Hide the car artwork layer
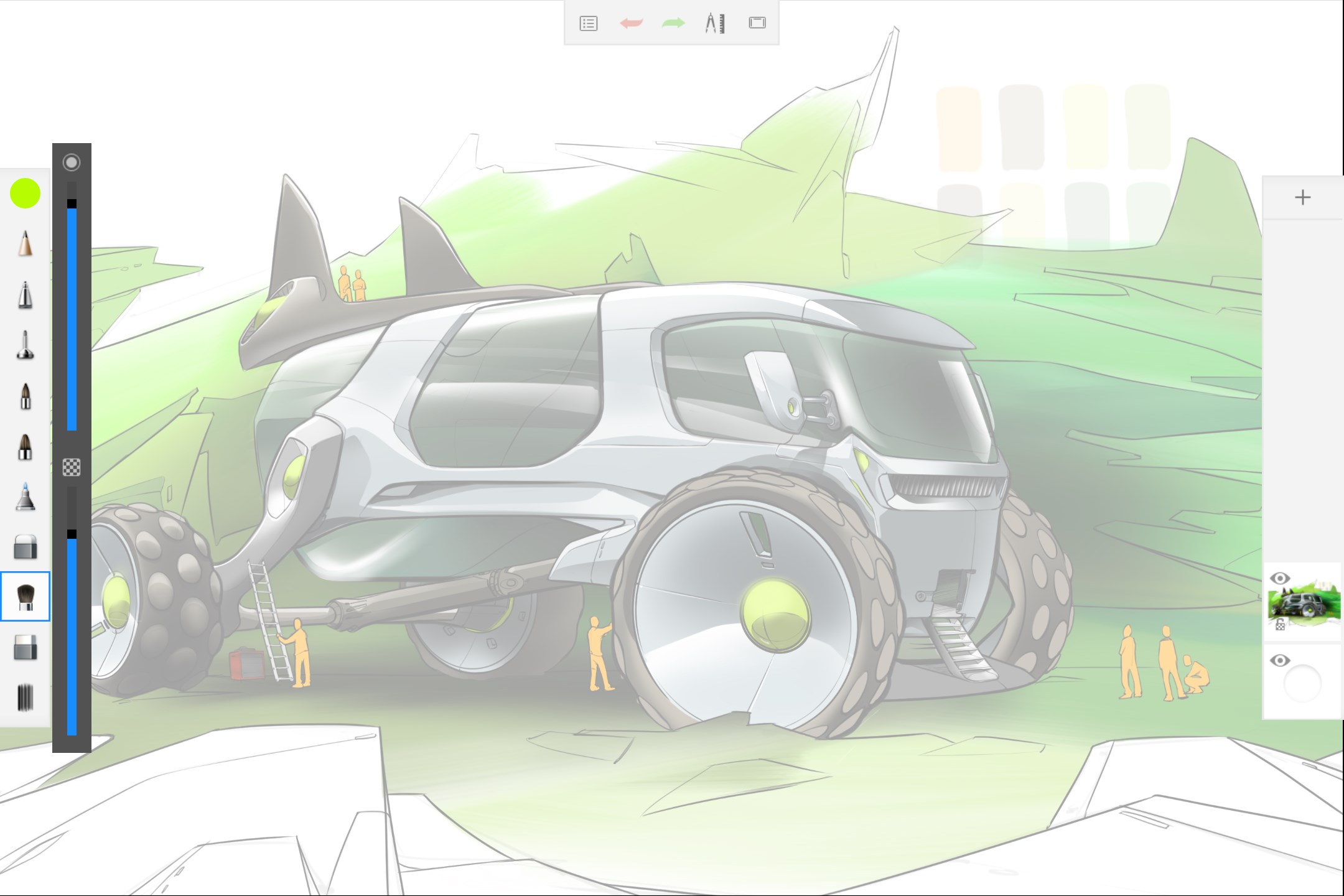 [x=1279, y=578]
